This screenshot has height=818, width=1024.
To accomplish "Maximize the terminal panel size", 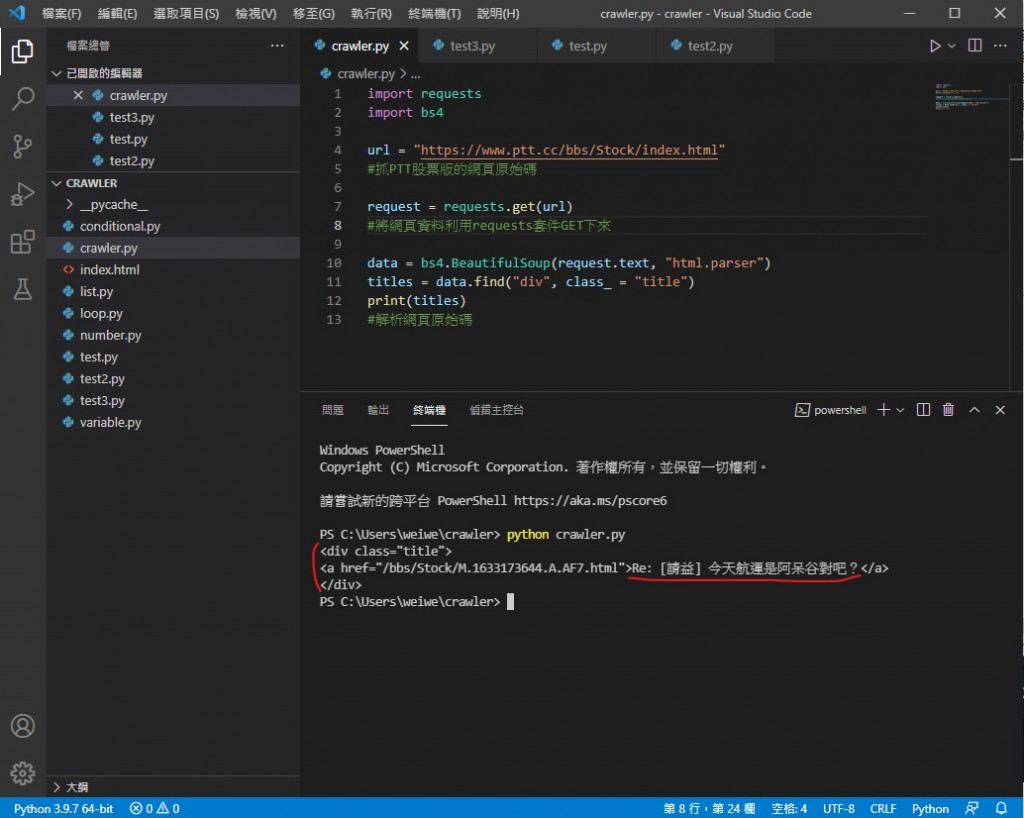I will pyautogui.click(x=974, y=410).
